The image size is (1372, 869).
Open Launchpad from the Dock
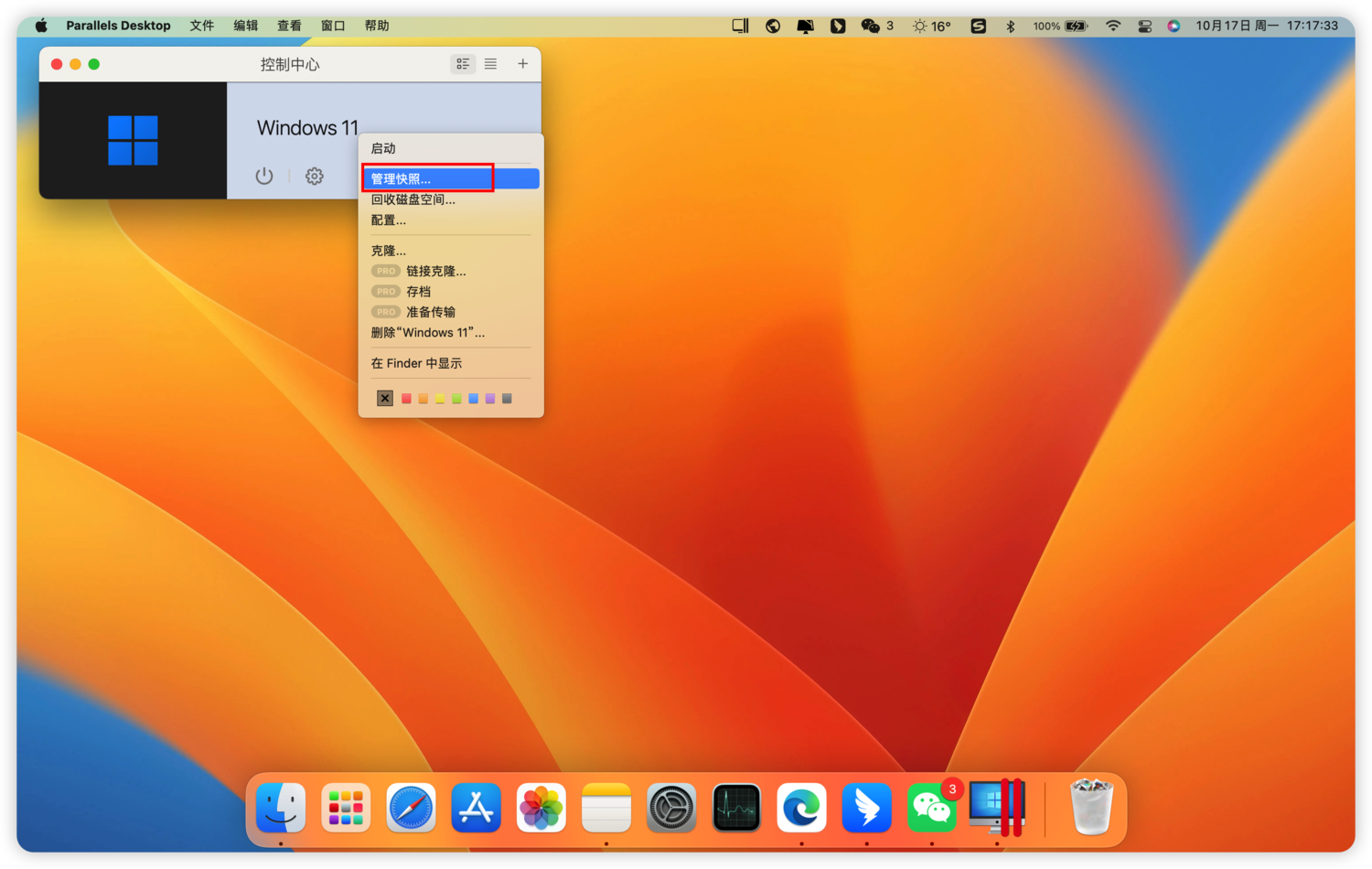click(x=346, y=808)
